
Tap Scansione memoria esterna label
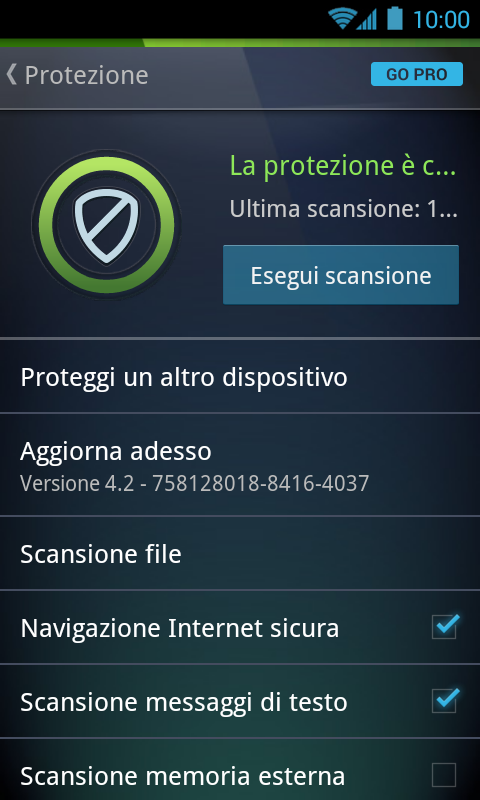point(183,777)
